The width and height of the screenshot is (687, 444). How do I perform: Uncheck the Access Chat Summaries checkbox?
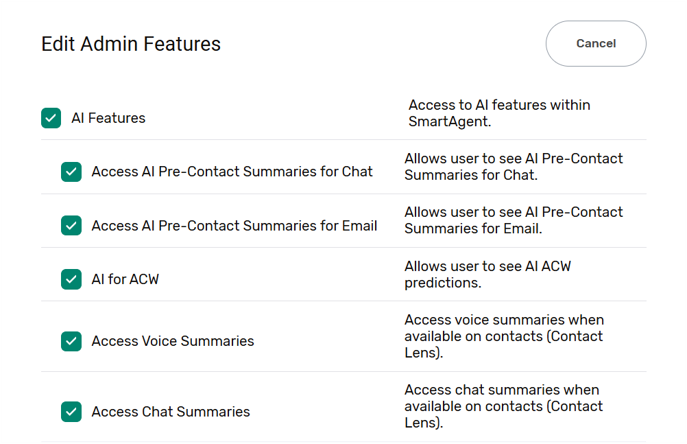coord(71,411)
